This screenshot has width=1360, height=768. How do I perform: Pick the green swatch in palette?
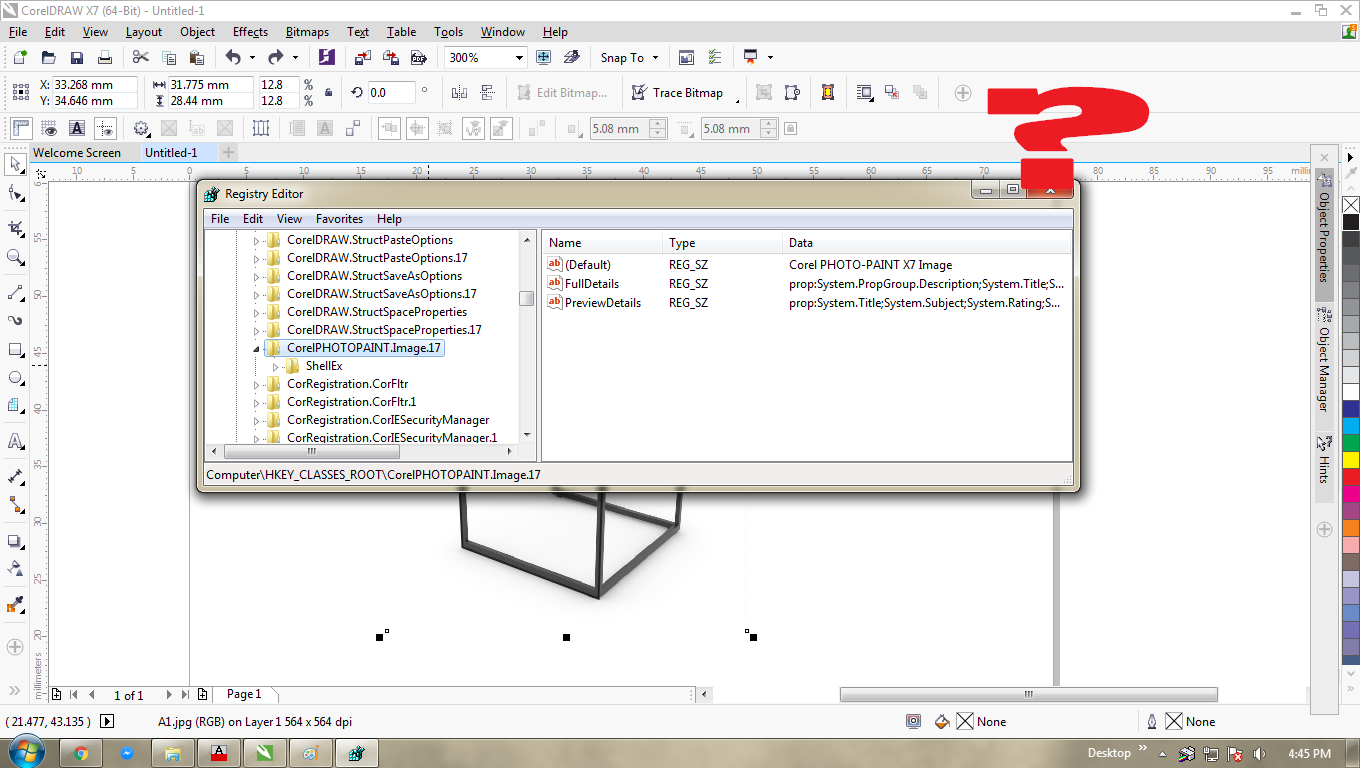[1351, 443]
